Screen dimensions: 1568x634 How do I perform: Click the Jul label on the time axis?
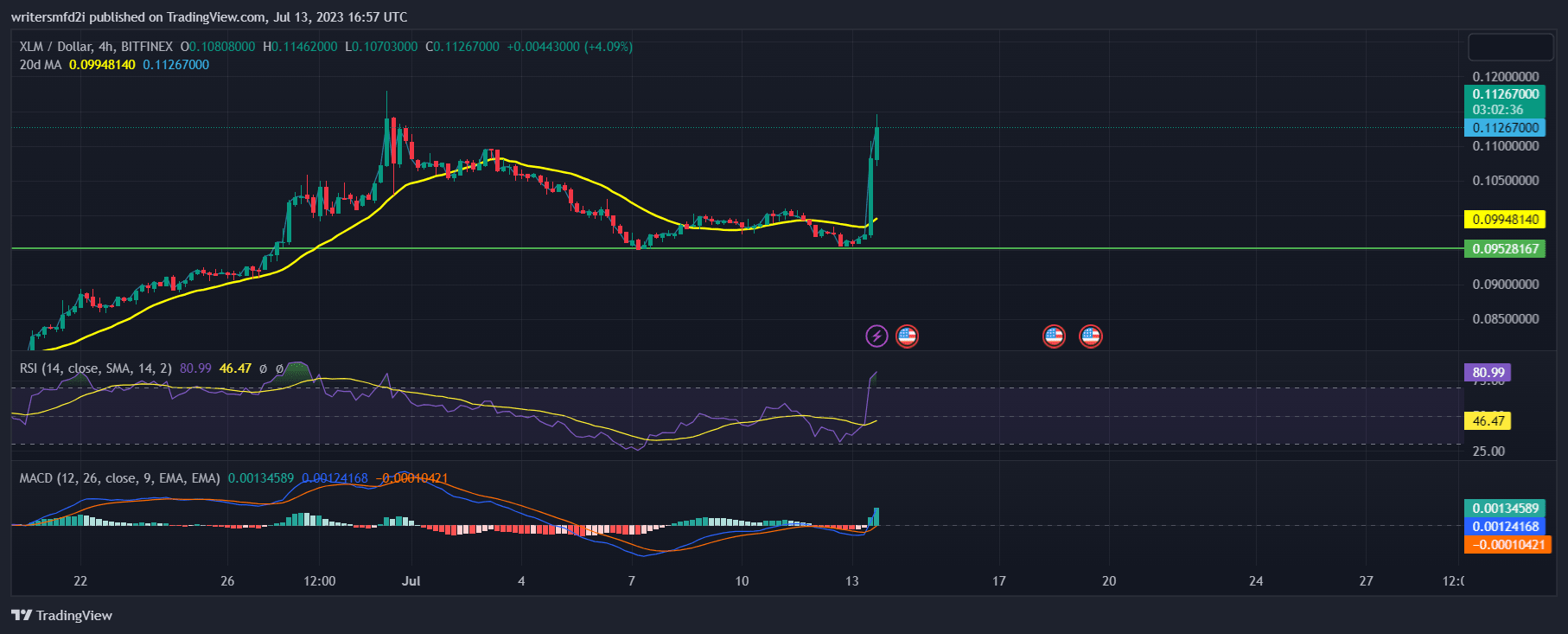click(x=411, y=581)
